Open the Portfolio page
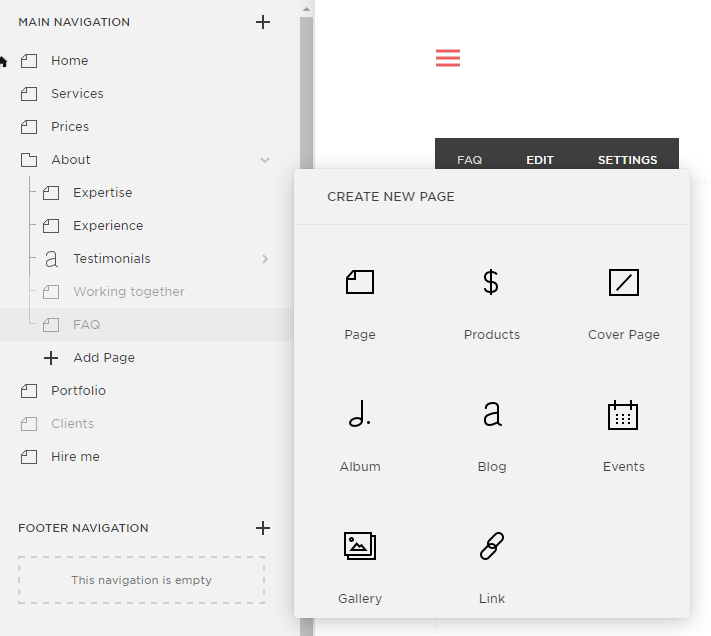Image resolution: width=711 pixels, height=636 pixels. click(x=78, y=391)
